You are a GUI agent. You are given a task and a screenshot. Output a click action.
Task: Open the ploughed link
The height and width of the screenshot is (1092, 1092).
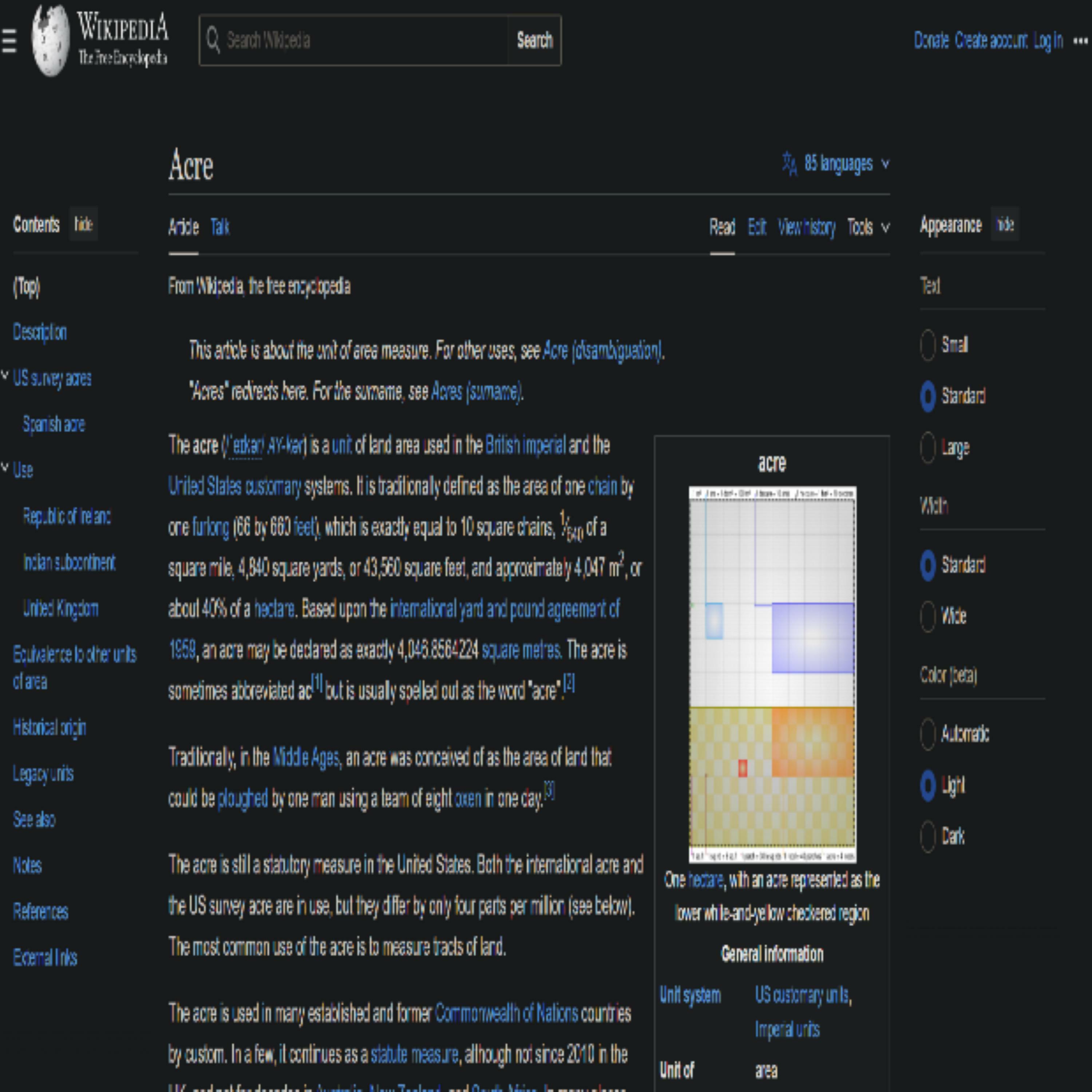[x=242, y=799]
